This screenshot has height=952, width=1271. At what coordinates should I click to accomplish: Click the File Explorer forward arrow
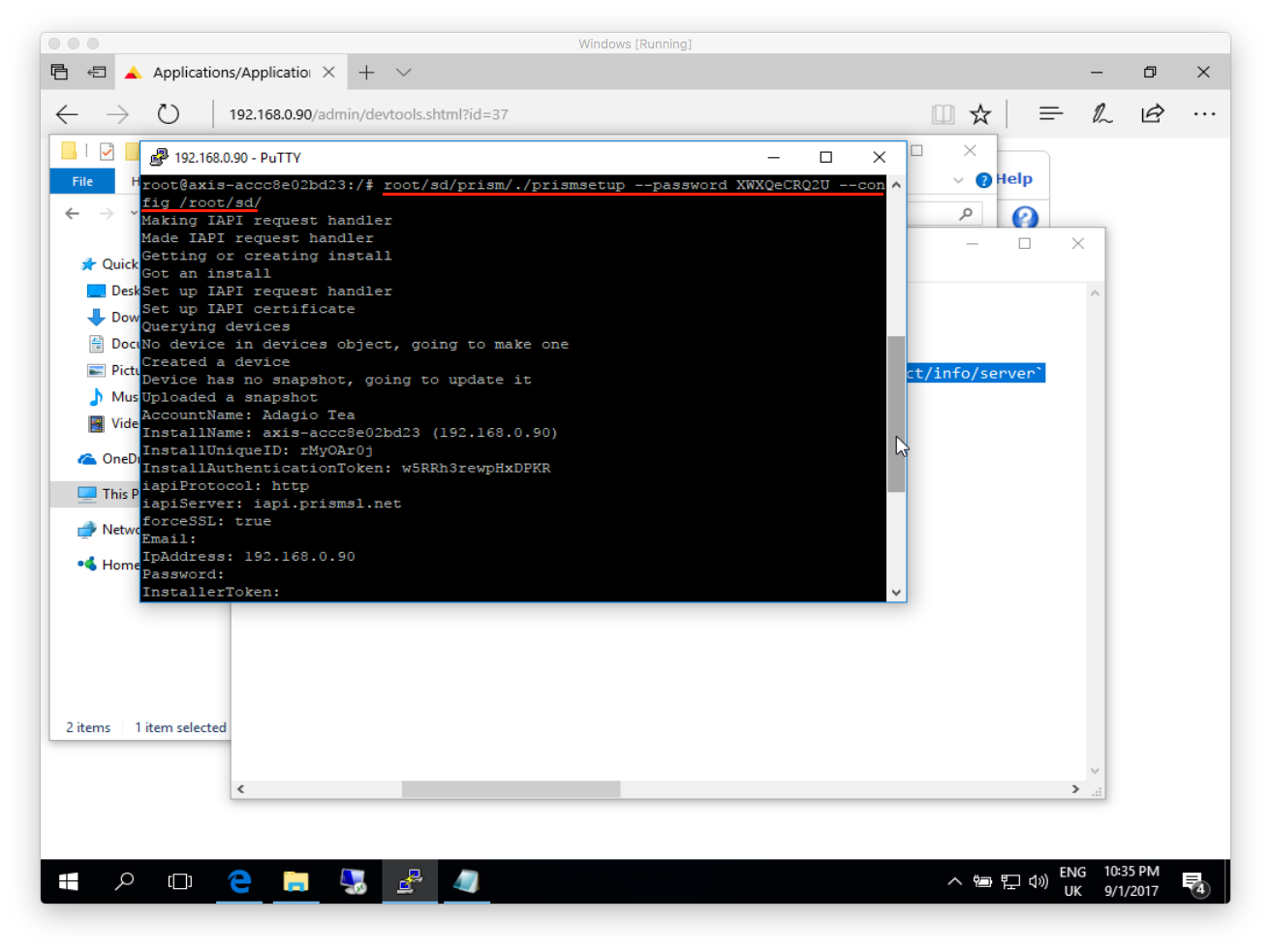pos(107,213)
